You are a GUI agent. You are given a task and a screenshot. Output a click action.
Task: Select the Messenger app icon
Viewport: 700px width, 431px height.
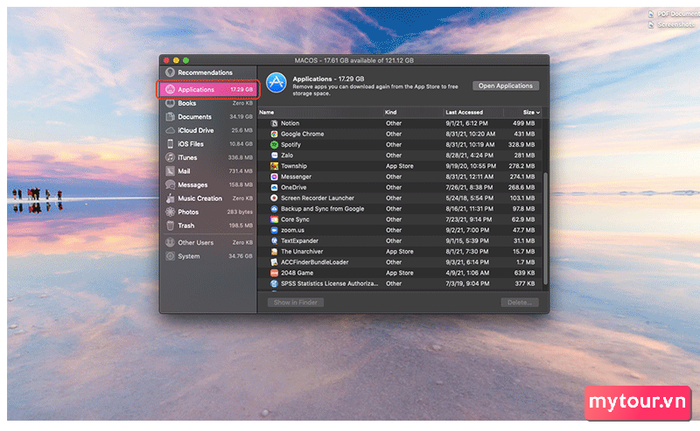[x=273, y=176]
